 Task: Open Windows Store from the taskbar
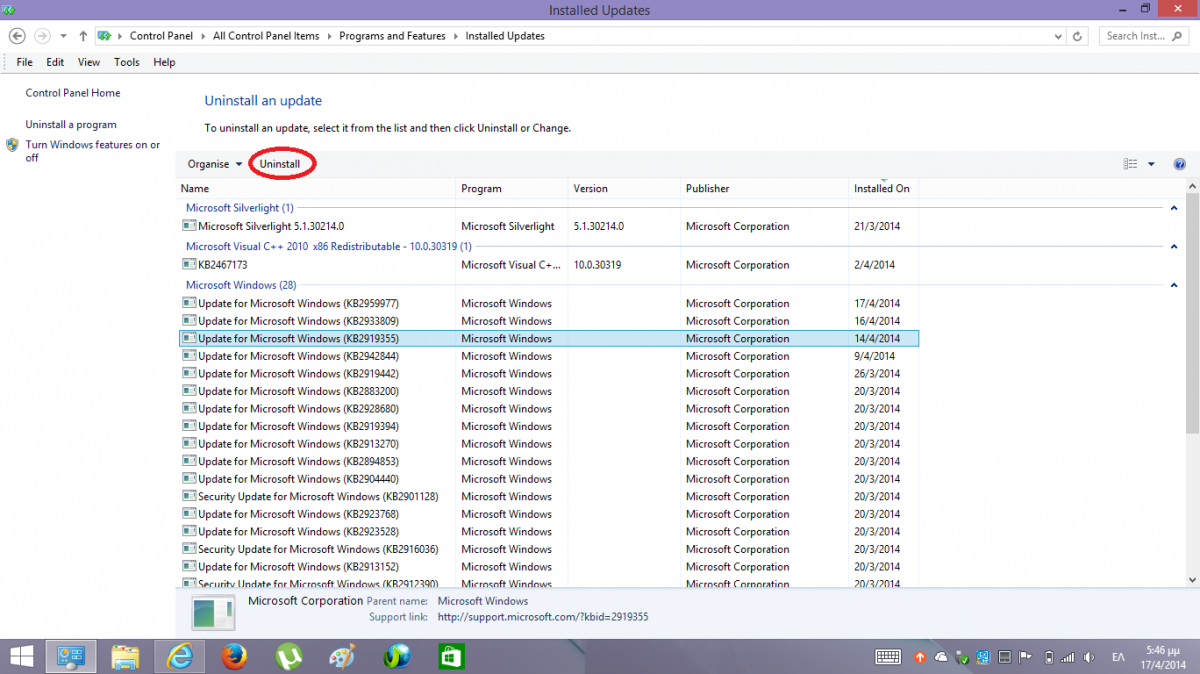(451, 656)
